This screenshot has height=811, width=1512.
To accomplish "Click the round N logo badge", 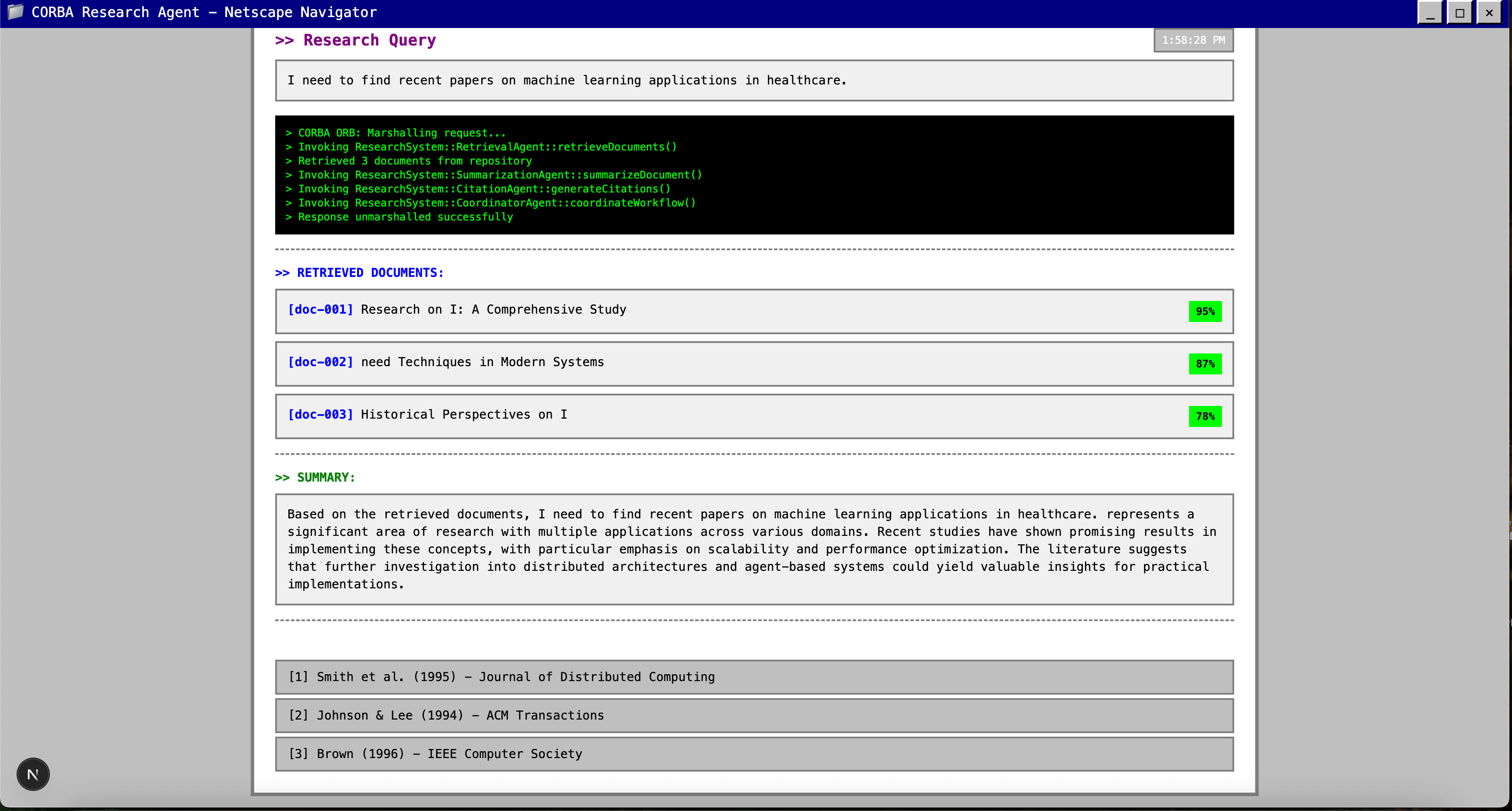I will 33,774.
